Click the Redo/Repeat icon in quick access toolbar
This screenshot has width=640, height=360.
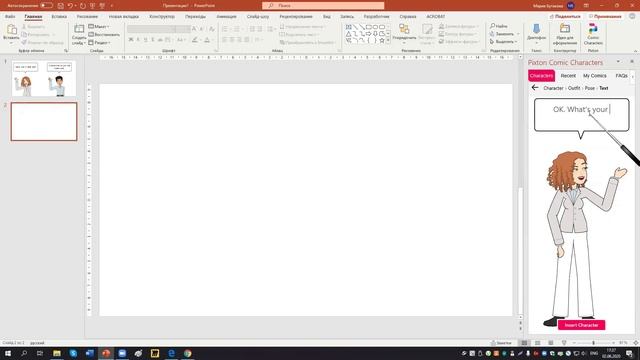[83, 6]
